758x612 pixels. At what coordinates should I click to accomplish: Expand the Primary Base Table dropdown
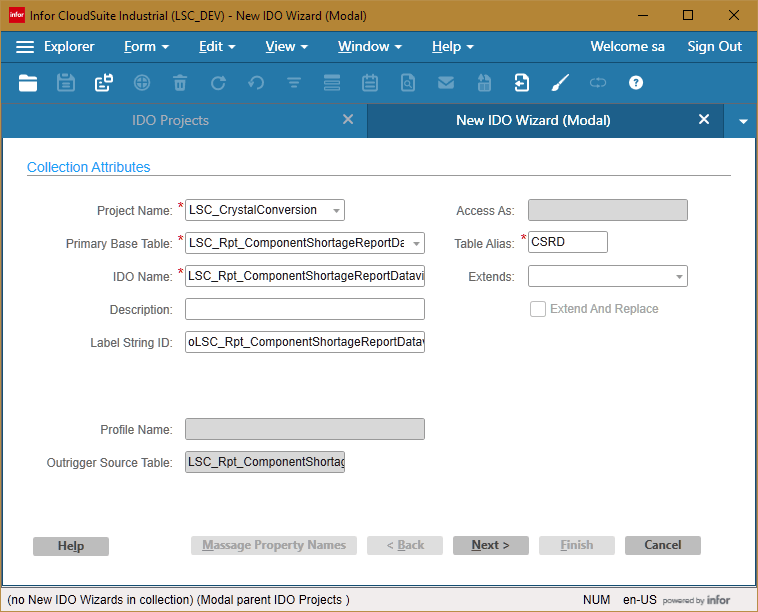[416, 244]
